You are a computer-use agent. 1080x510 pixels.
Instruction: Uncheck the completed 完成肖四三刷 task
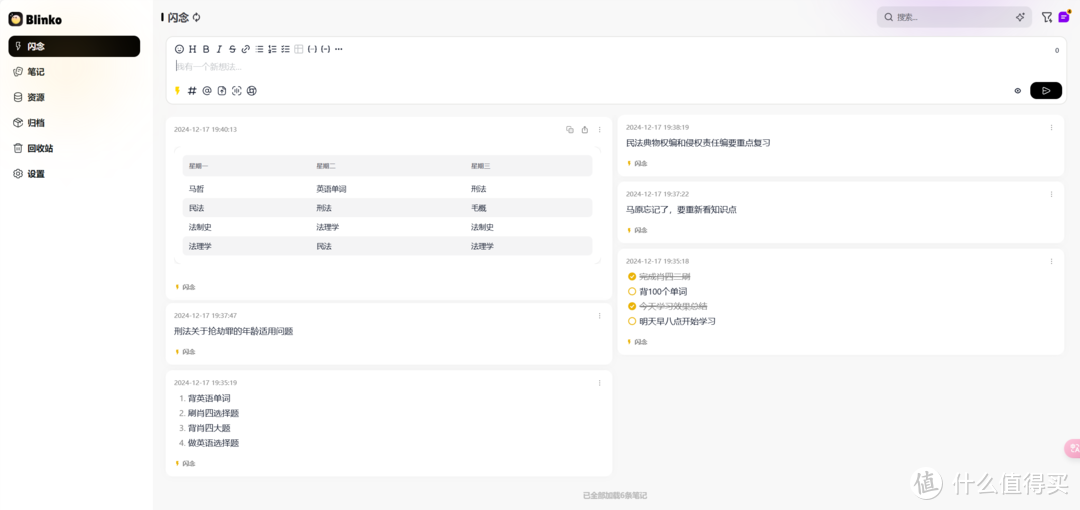pyautogui.click(x=632, y=277)
